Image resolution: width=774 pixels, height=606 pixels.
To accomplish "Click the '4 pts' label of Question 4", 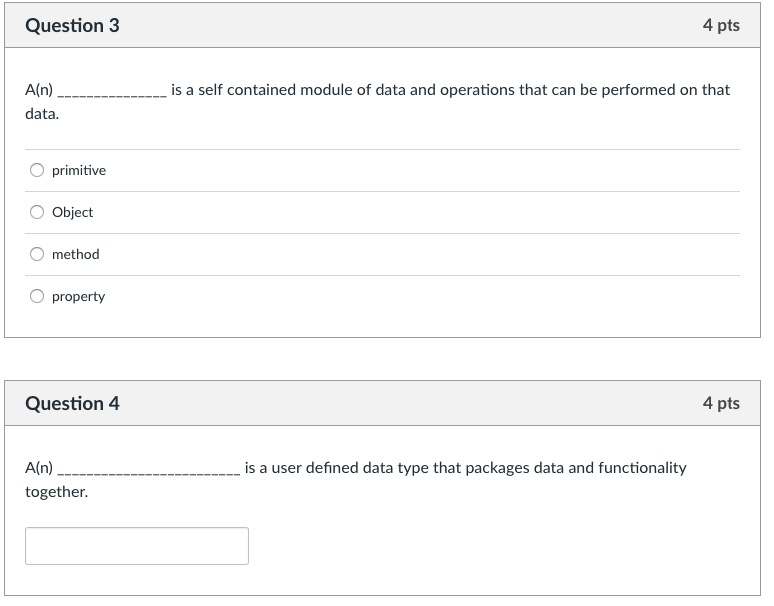I will point(721,403).
